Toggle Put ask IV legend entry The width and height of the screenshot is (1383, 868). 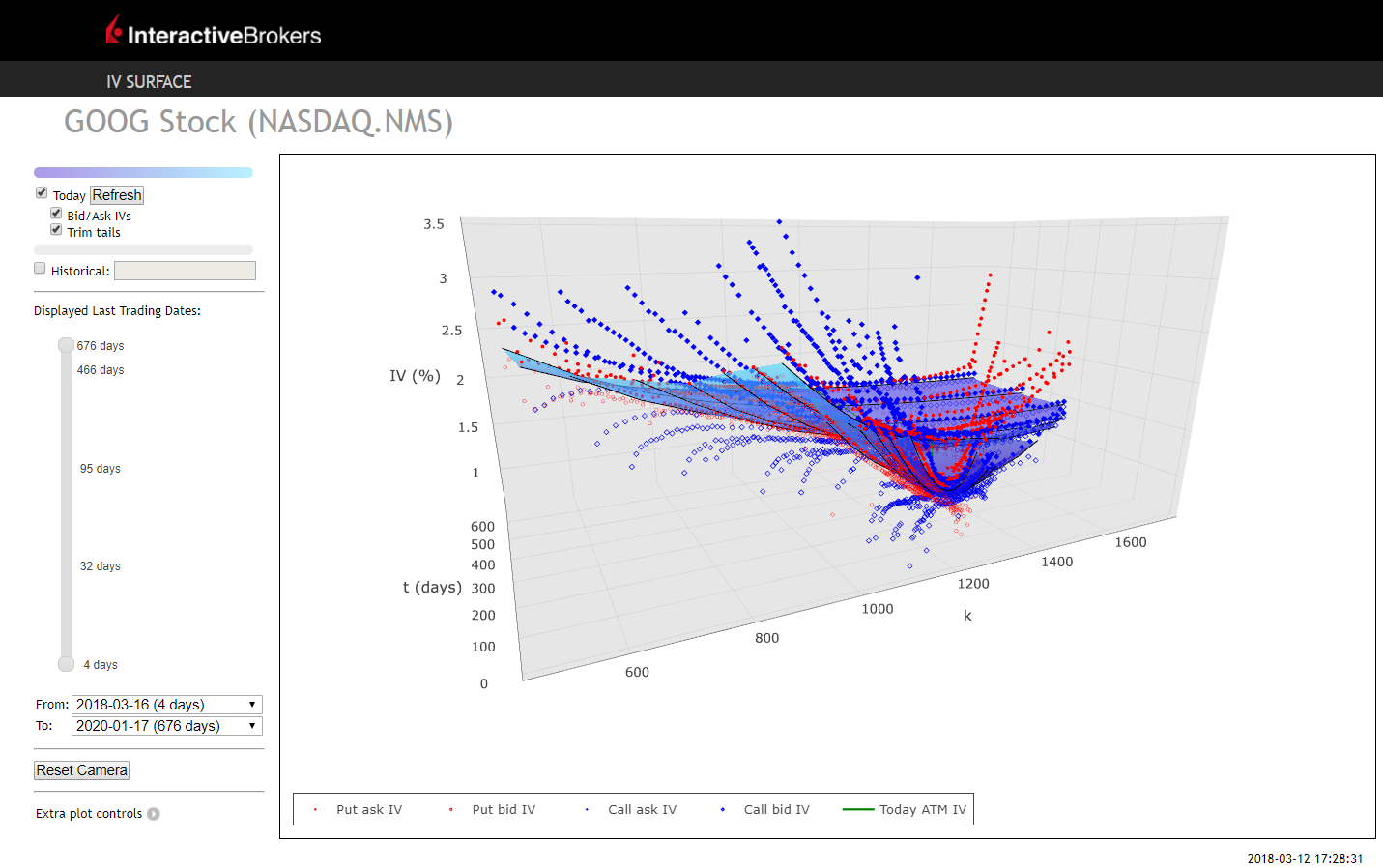coord(357,810)
